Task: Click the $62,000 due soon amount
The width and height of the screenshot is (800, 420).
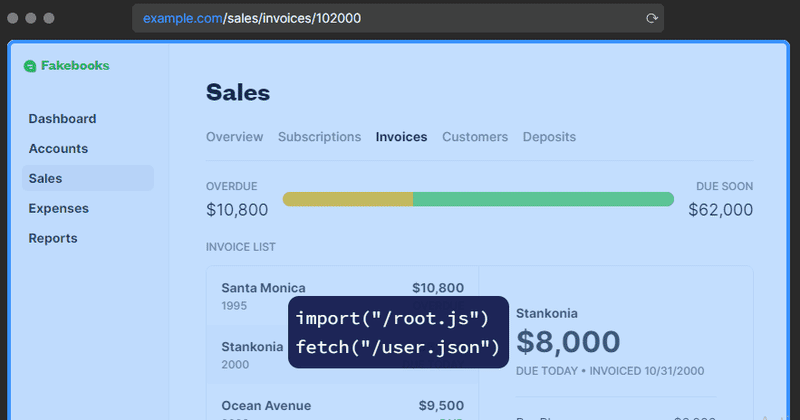Action: click(720, 210)
